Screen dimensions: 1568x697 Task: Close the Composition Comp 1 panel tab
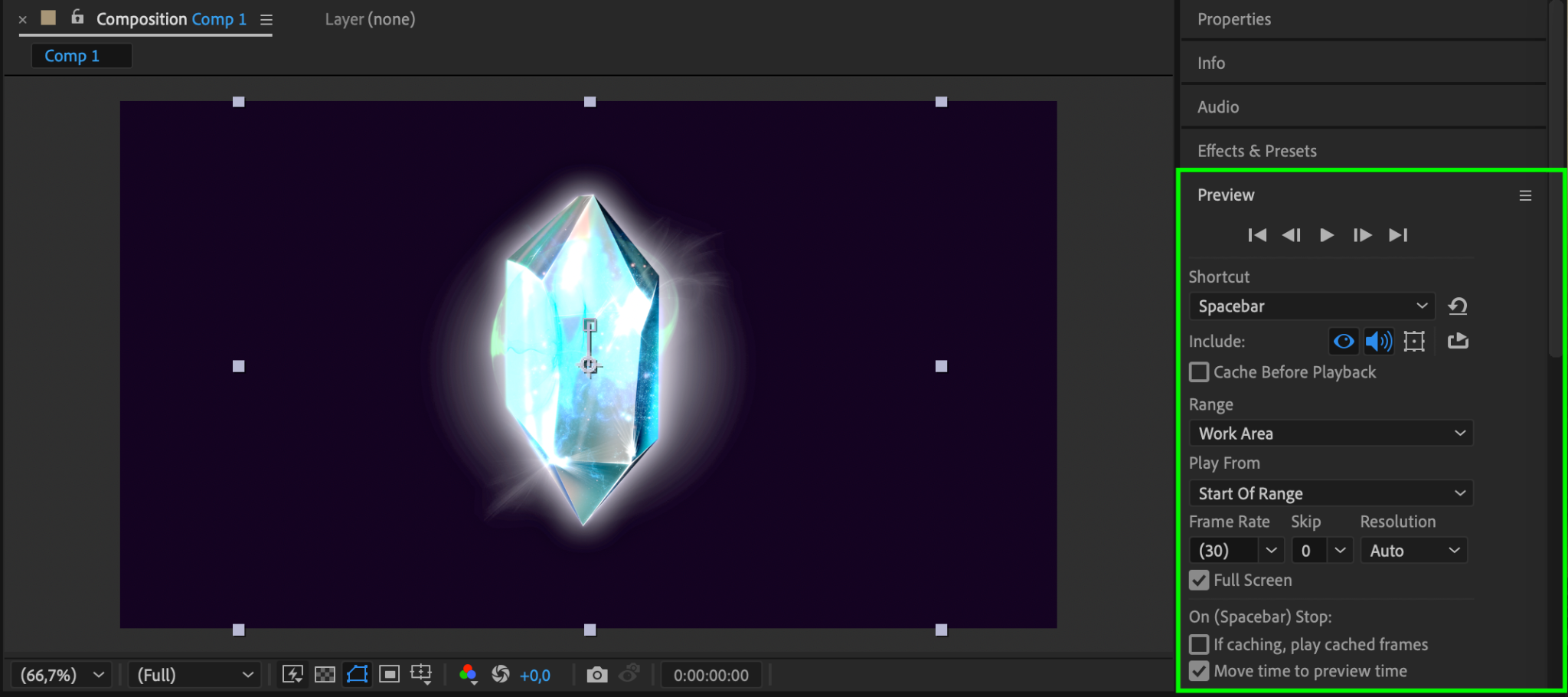click(23, 20)
